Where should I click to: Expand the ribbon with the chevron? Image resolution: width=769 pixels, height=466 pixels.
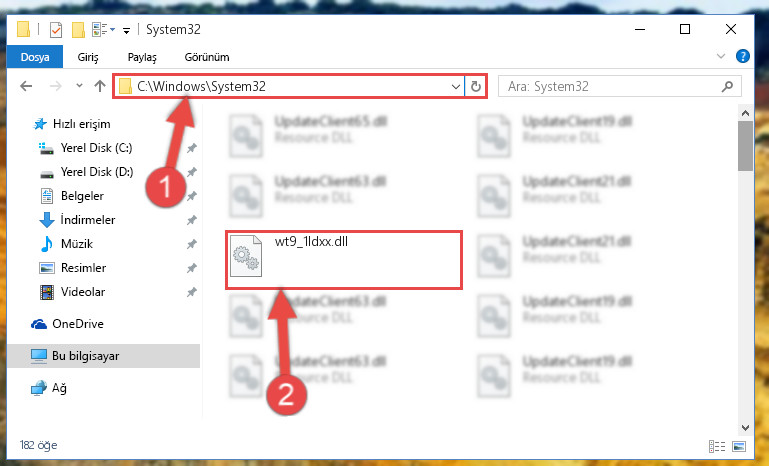[x=720, y=56]
